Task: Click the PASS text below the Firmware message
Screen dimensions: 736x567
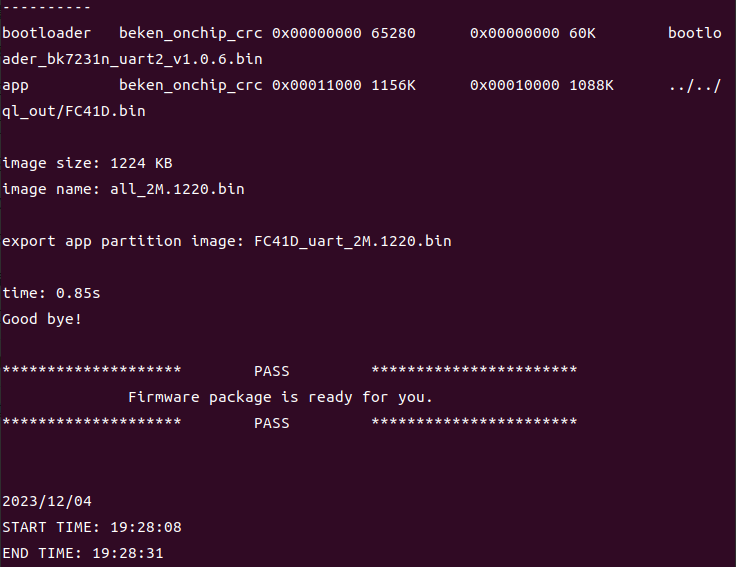Action: click(271, 423)
